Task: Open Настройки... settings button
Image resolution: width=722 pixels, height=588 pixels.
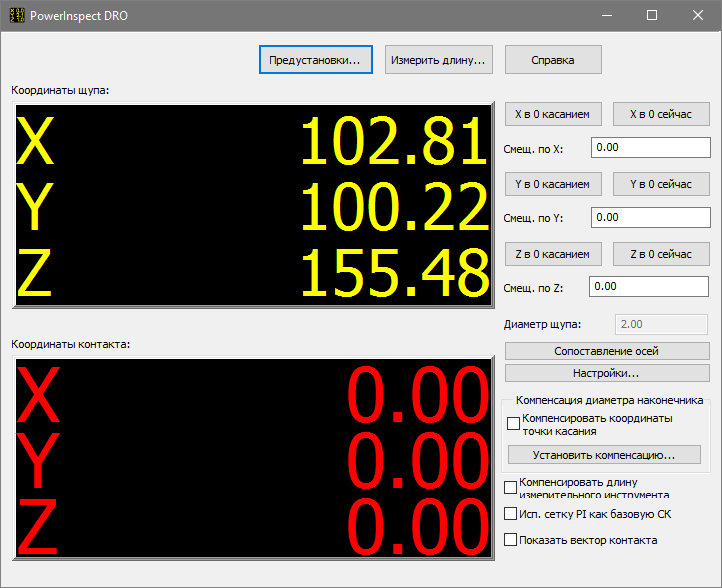Action: pyautogui.click(x=607, y=373)
